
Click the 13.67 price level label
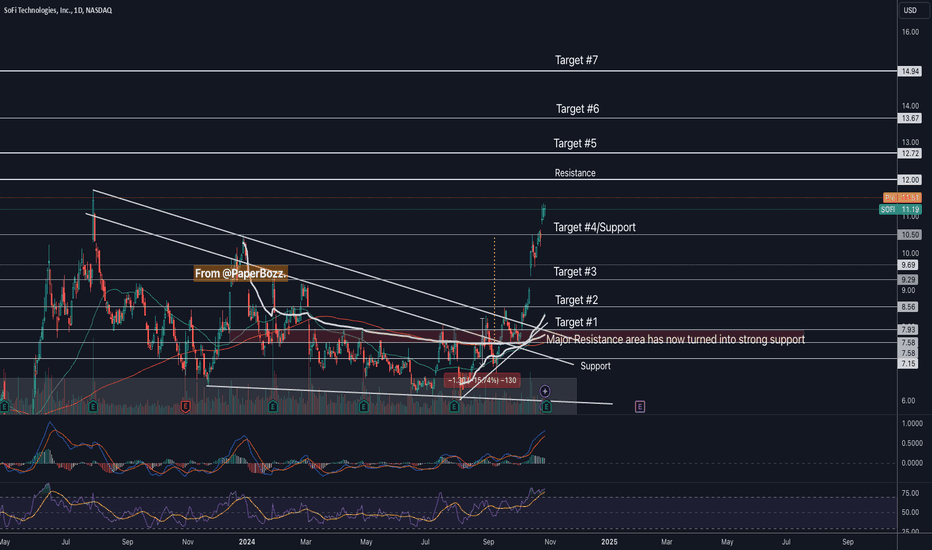pyautogui.click(x=909, y=118)
